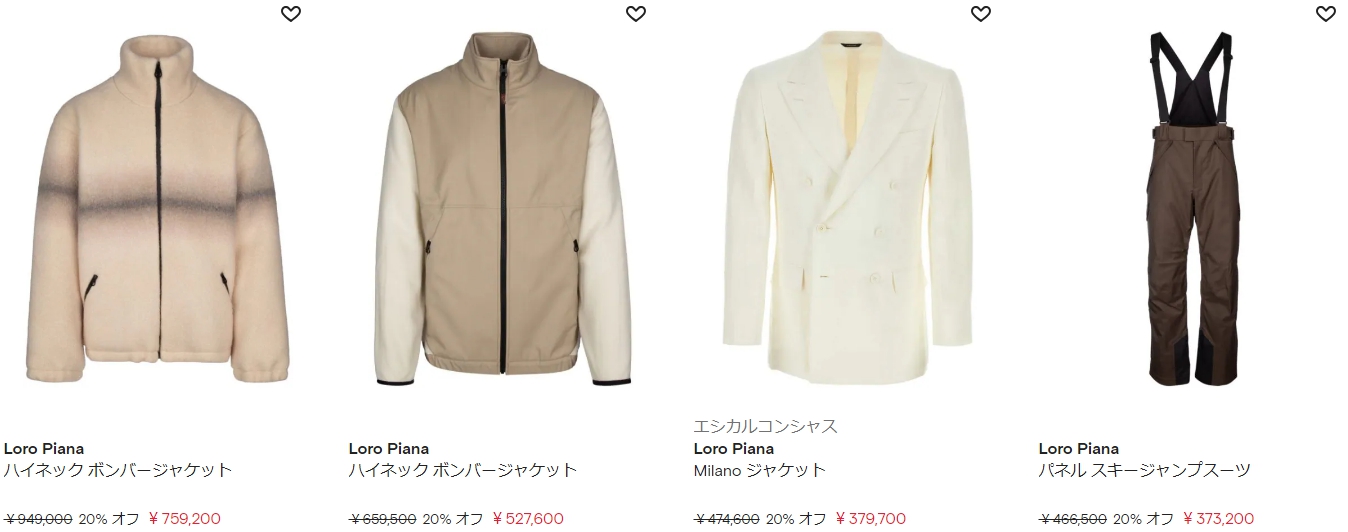Select the Milano ジャケット product title

[760, 470]
